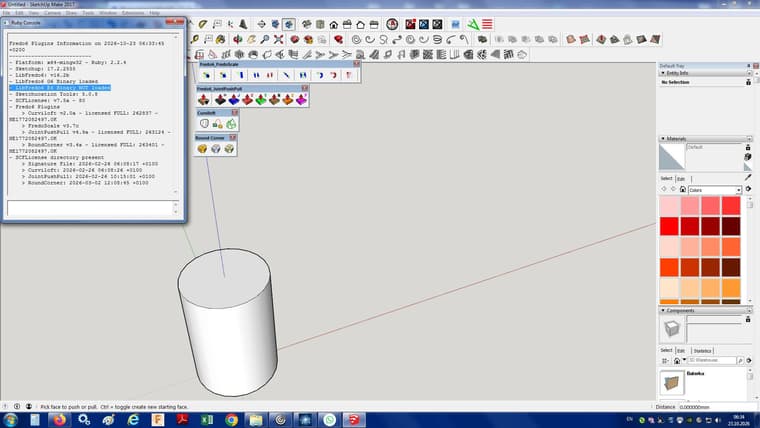Select green JointPushPull tool
The image size is (760, 428).
pos(261,100)
